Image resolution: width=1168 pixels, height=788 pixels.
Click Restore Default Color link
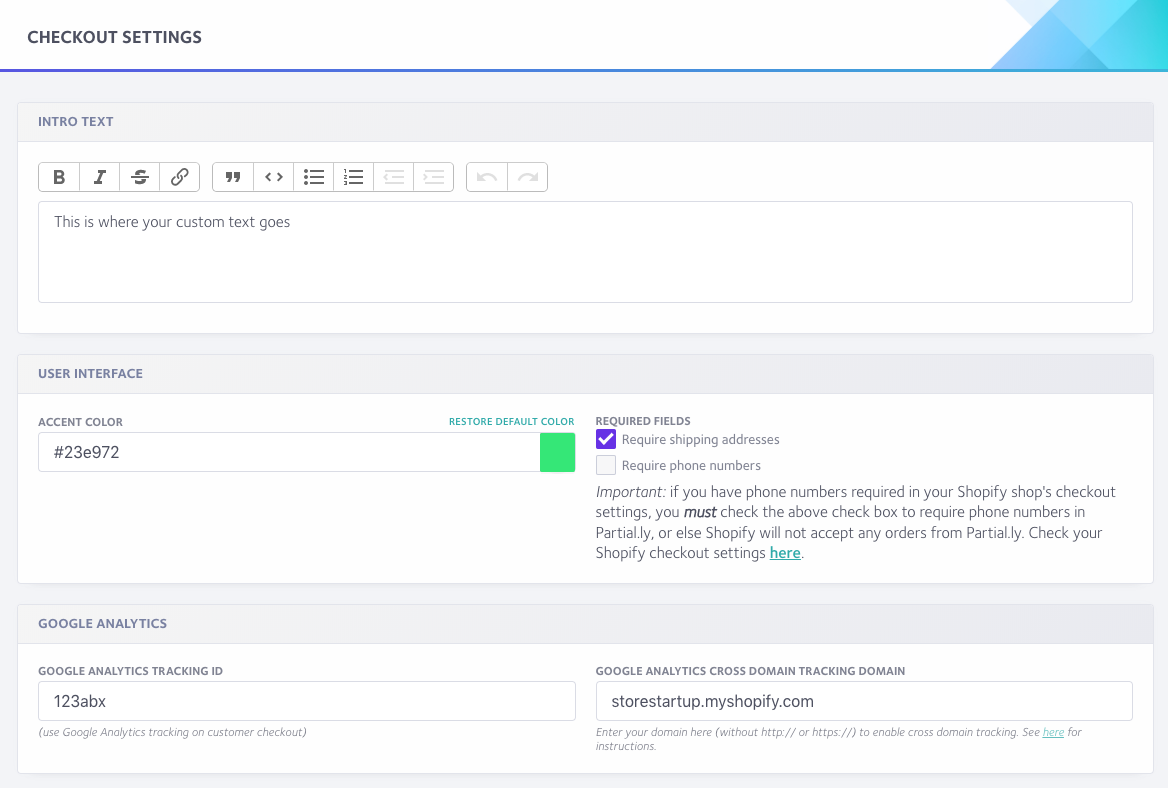511,422
